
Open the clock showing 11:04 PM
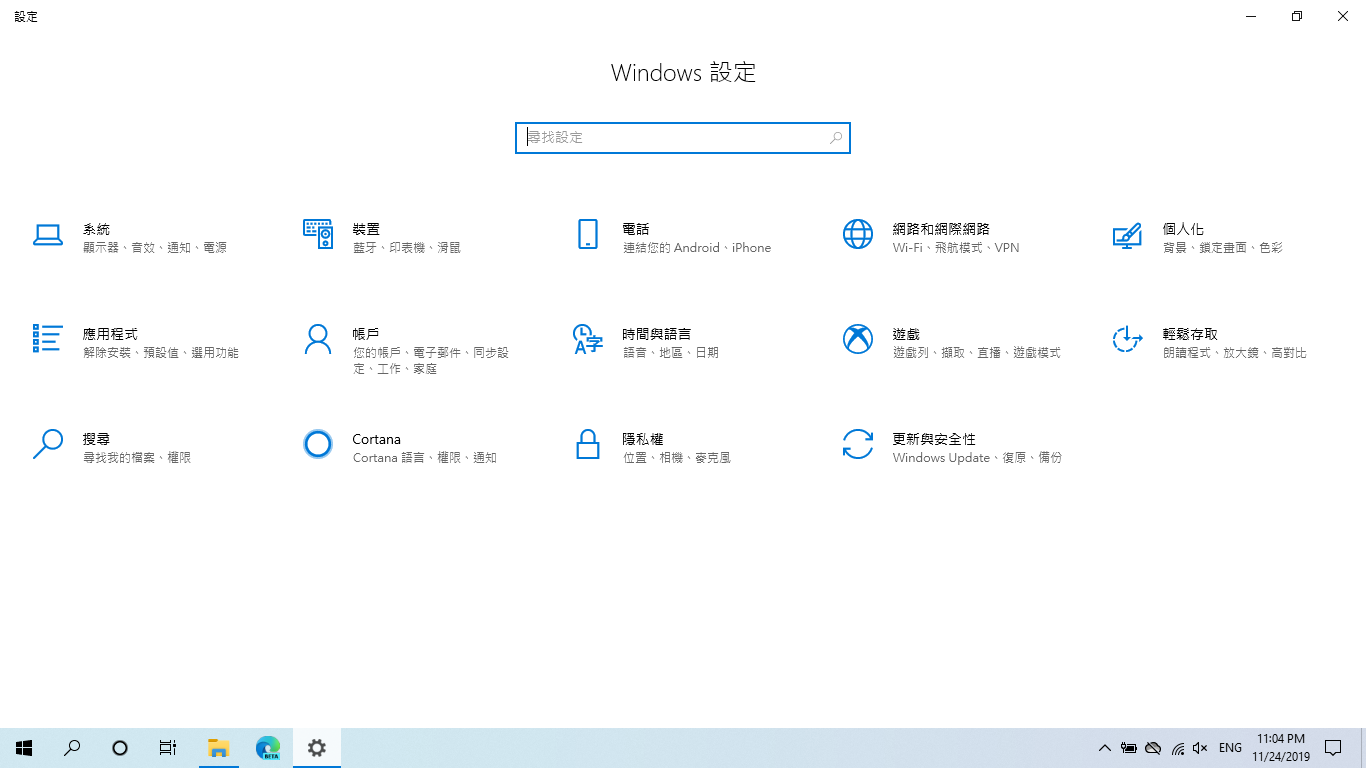1281,748
